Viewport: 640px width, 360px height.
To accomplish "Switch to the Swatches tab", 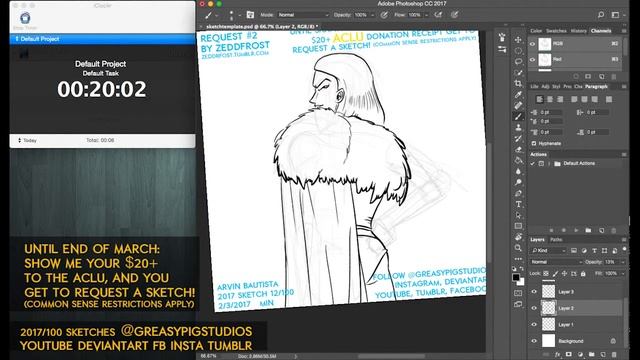I will 556,31.
